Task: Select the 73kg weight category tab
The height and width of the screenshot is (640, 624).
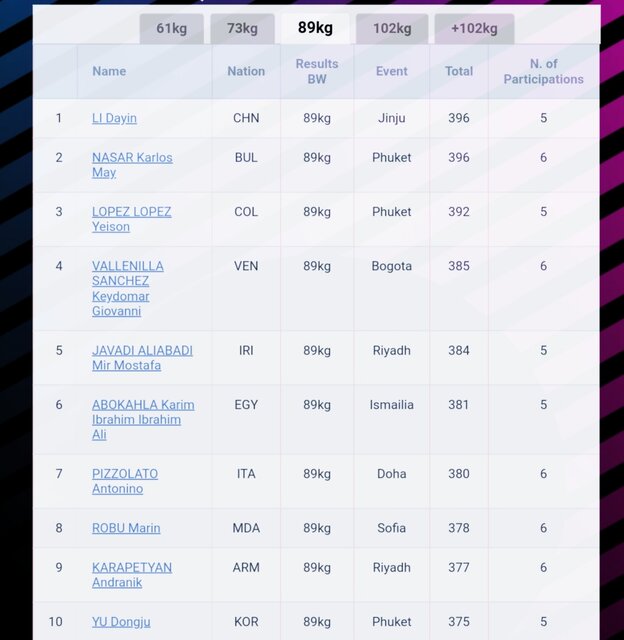Action: 242,28
